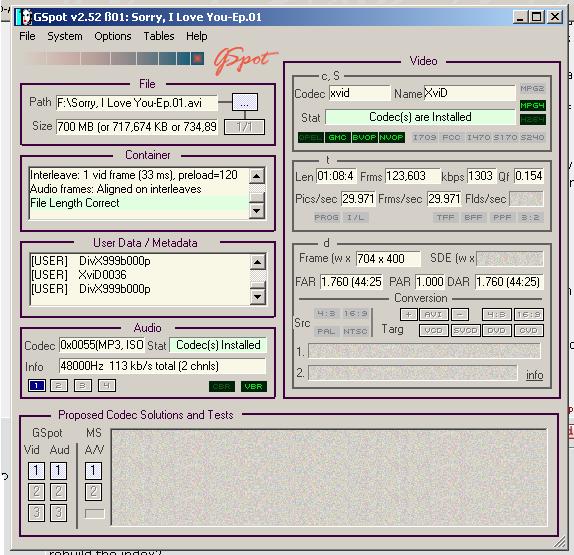Viewport: 574px width, 555px height.
Task: Select the SVCD target button
Action: click(465, 331)
